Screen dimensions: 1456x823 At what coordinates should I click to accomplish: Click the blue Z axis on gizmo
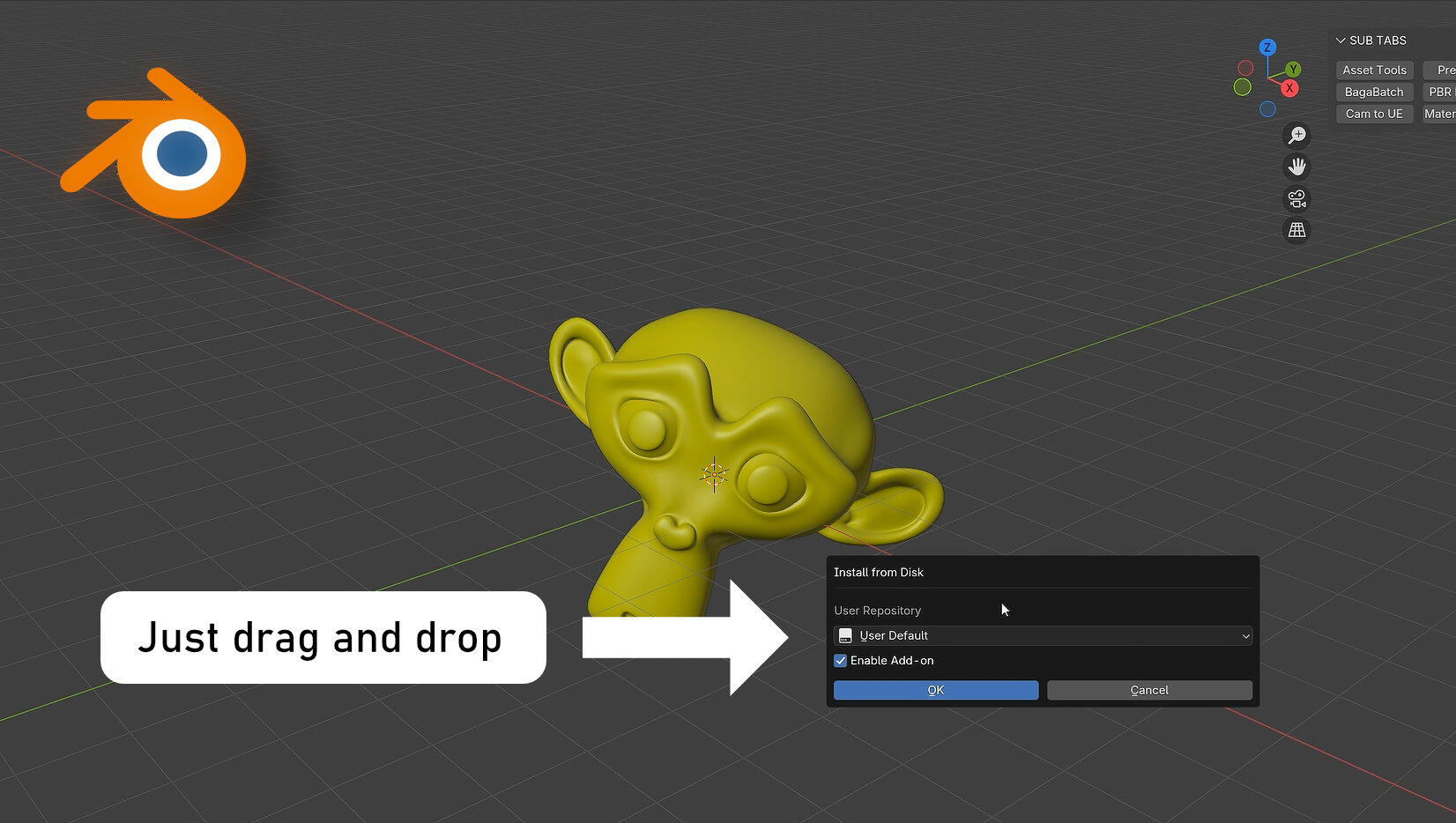(x=1267, y=48)
